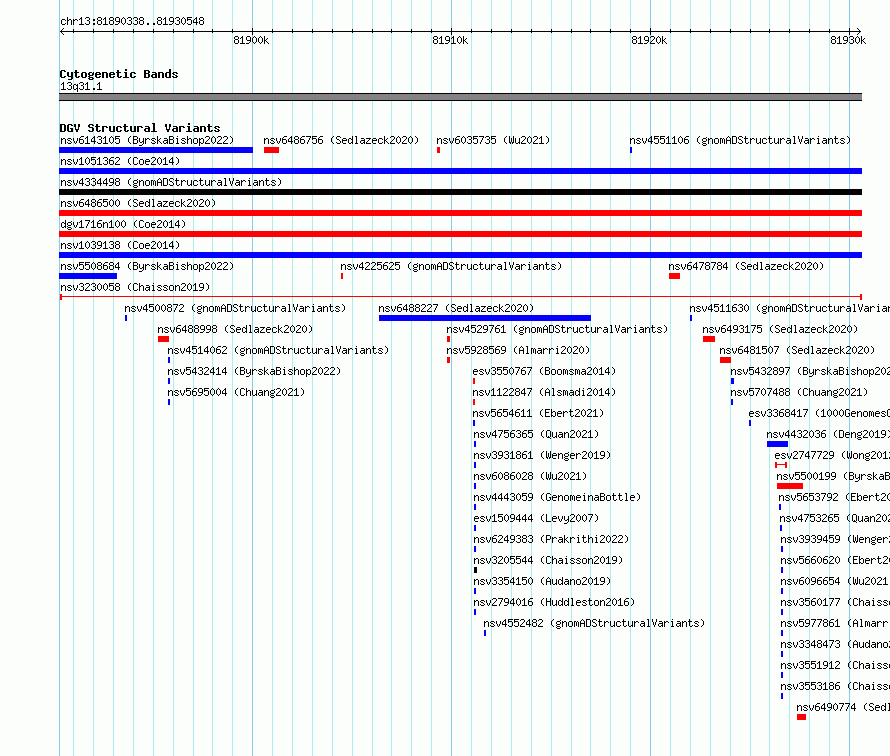
Task: Click the 81900k ruler marker
Action: pyautogui.click(x=251, y=40)
